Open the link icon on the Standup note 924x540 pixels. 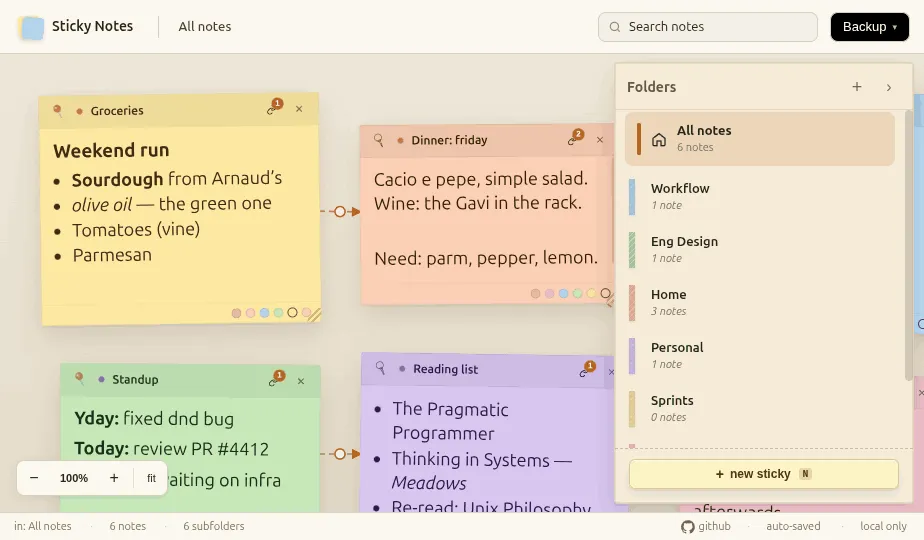(275, 380)
